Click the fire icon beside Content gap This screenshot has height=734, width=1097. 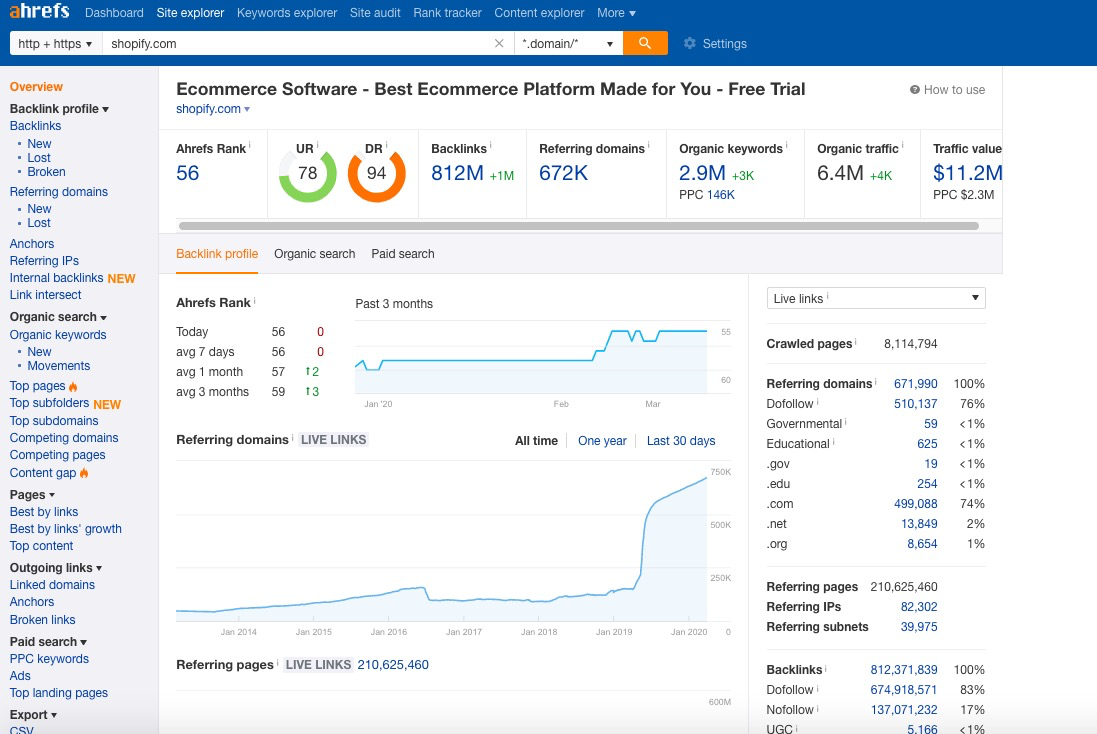(x=84, y=473)
